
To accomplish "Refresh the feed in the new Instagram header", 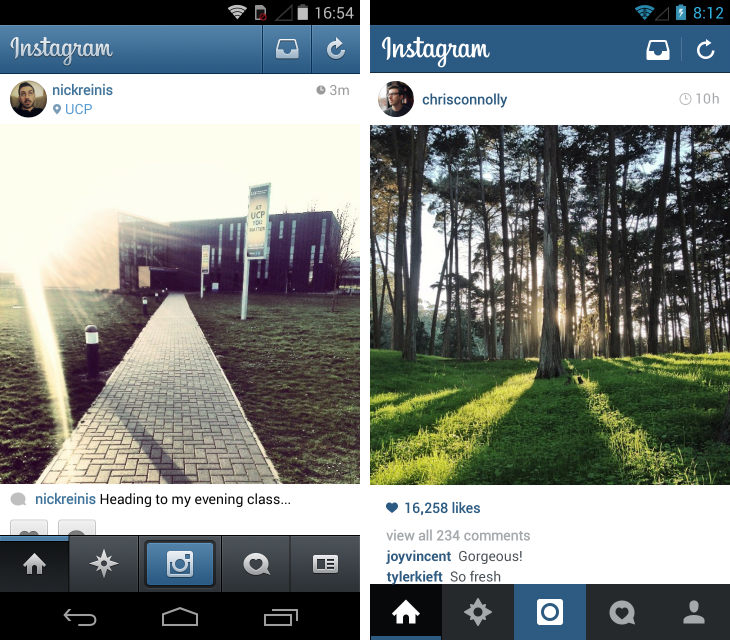I will coord(705,49).
